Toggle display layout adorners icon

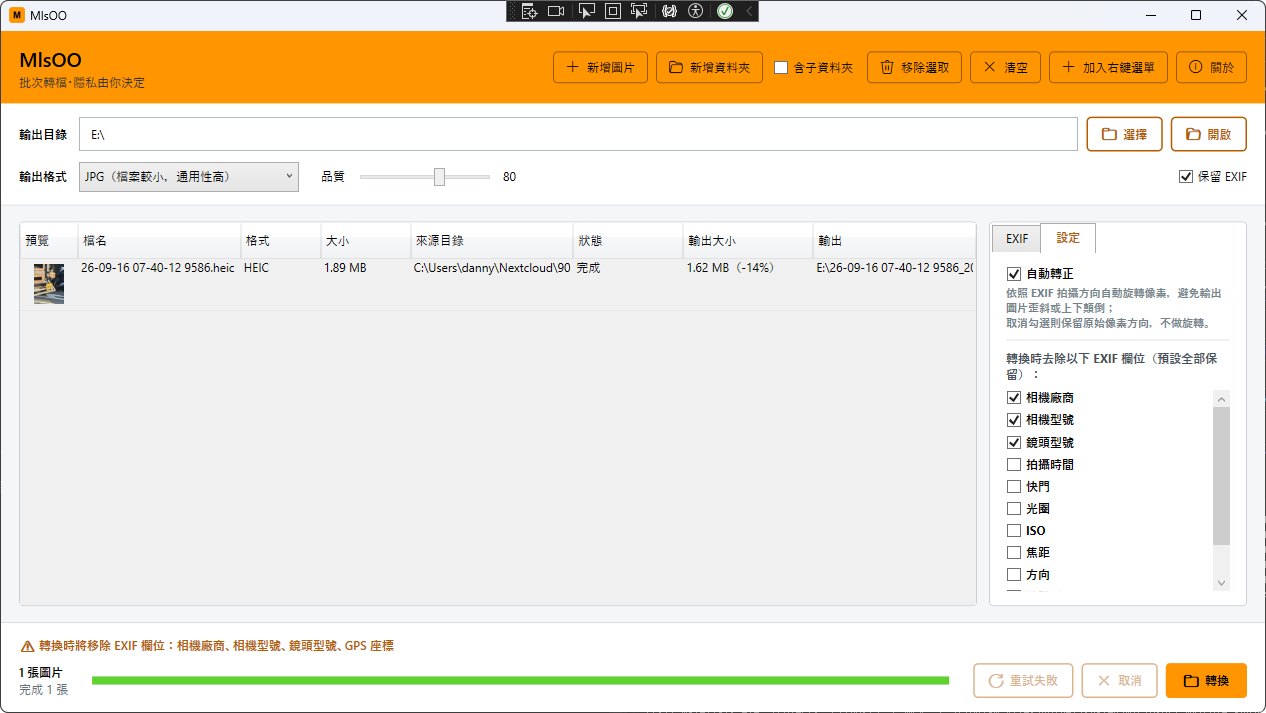pos(613,11)
